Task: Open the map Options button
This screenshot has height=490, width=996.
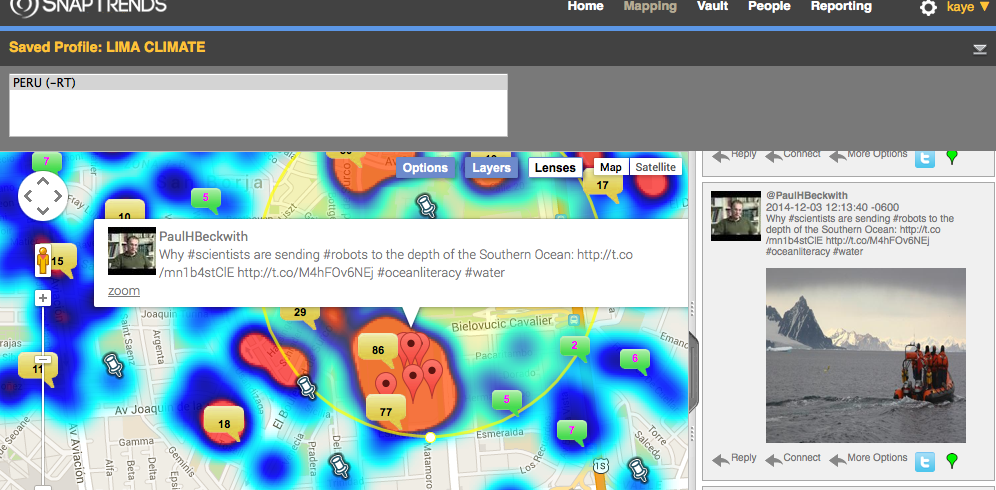Action: [425, 168]
